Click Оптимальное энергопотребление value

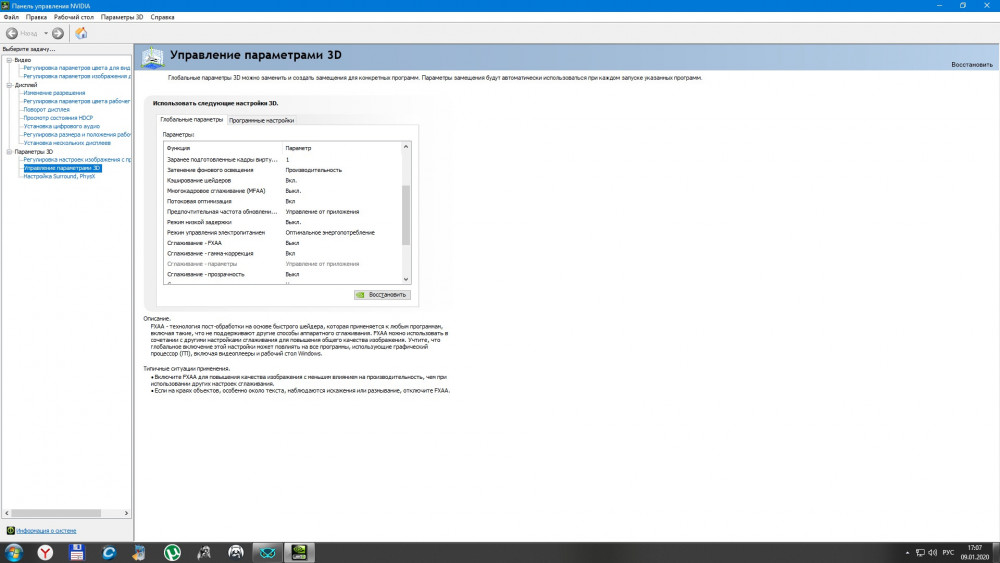(x=330, y=233)
